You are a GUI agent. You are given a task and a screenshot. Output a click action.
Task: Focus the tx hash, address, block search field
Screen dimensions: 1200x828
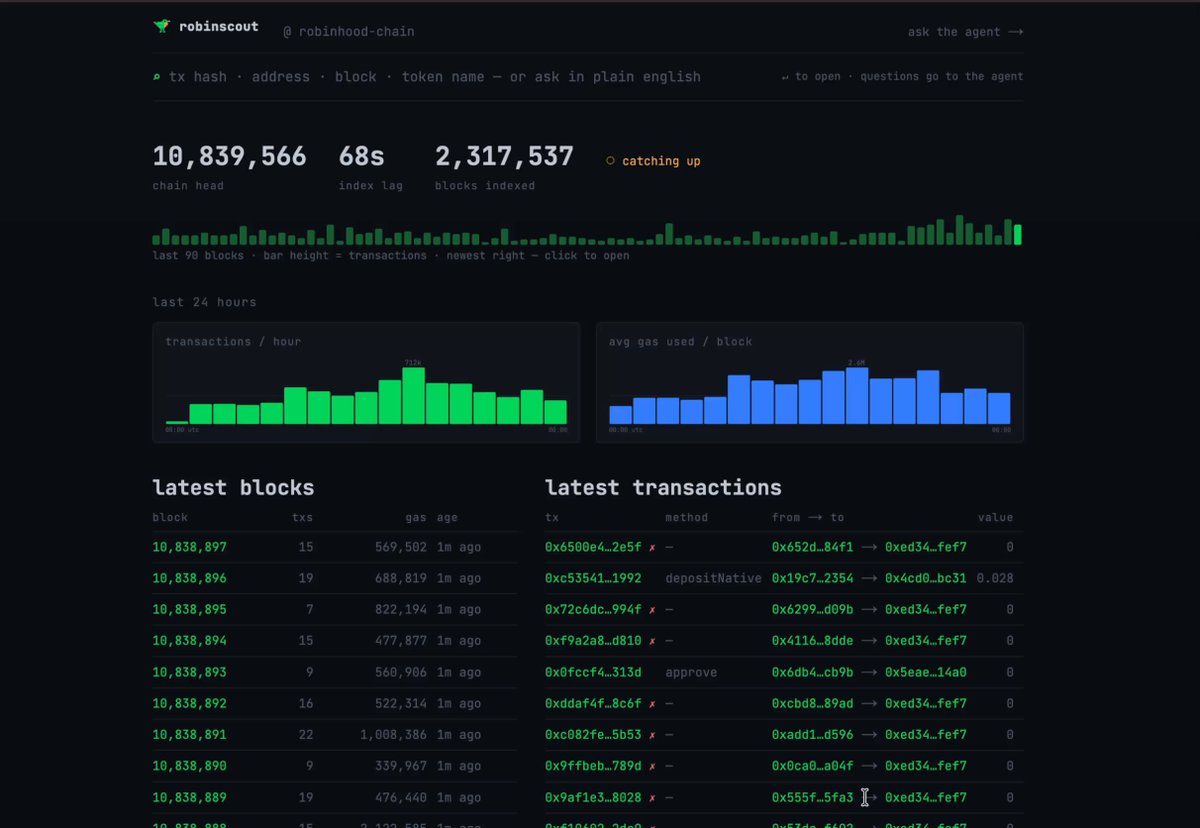coord(435,77)
